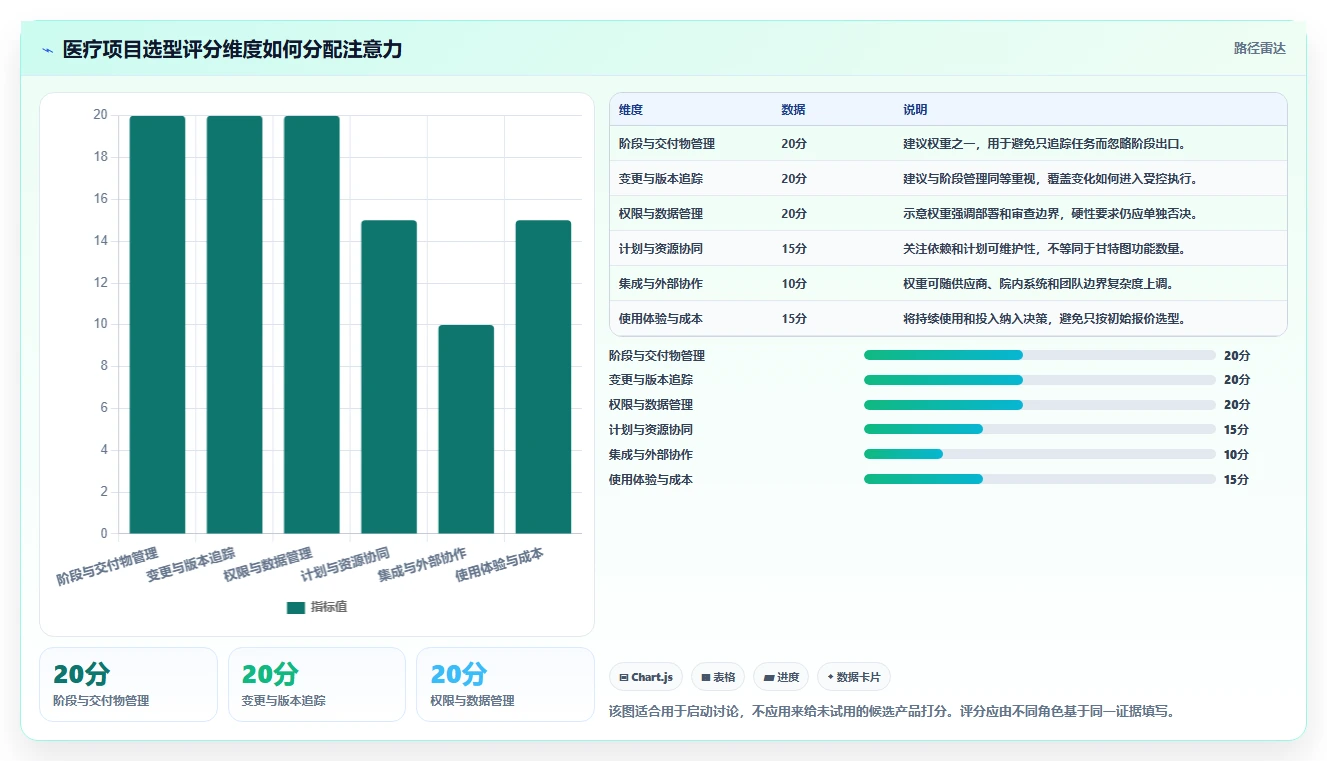Viewport: 1327px width, 761px height.
Task: Open the 权限与数据管理 20分 data card
Action: coord(505,684)
